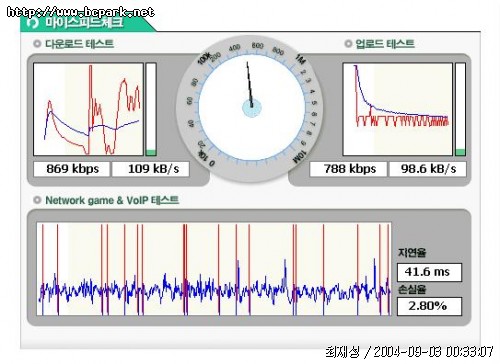Click the 98.6 kB/s upload value
Screen dimensions: 500x364
point(428,169)
